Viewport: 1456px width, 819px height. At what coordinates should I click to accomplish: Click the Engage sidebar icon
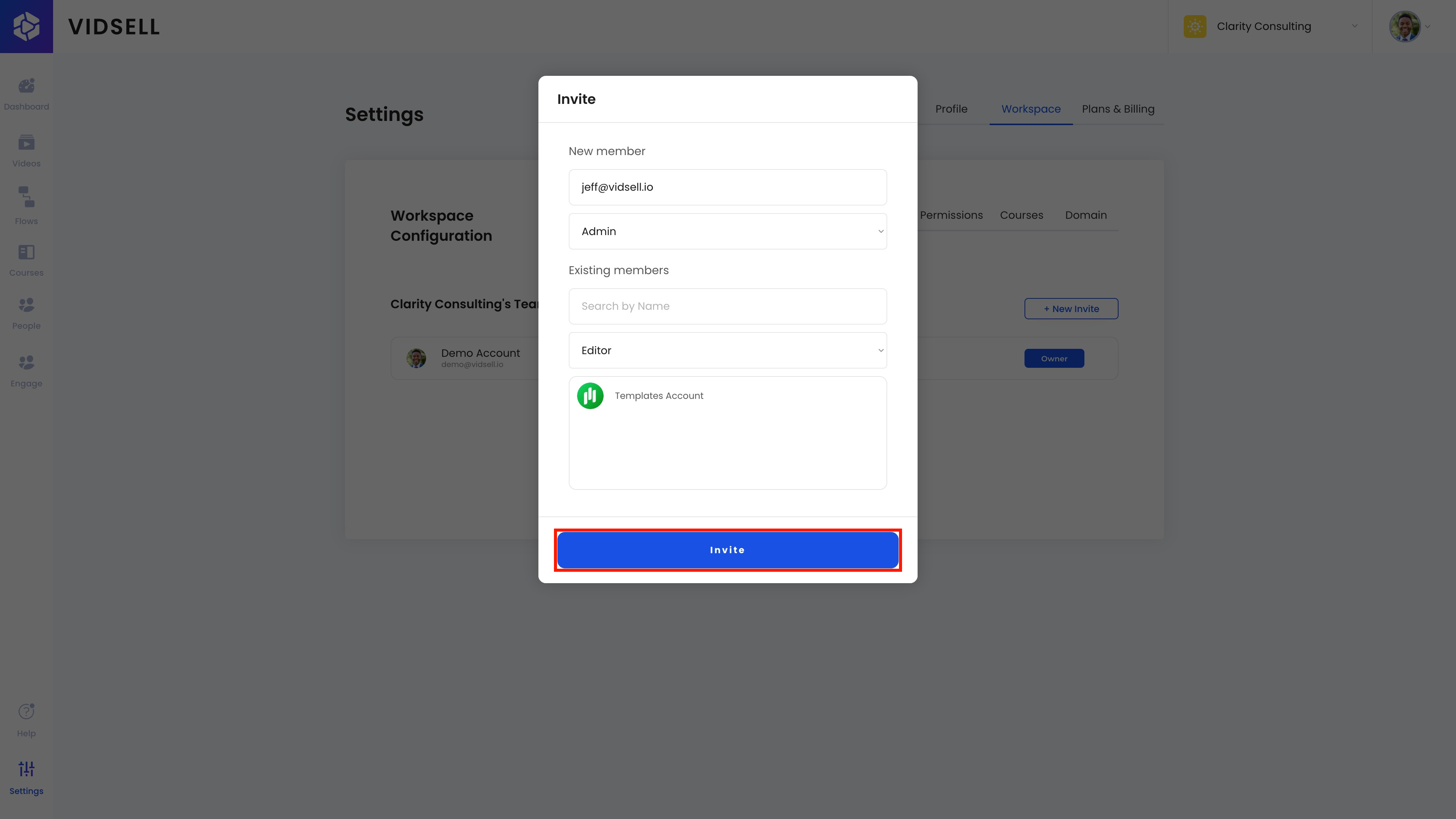tap(26, 362)
